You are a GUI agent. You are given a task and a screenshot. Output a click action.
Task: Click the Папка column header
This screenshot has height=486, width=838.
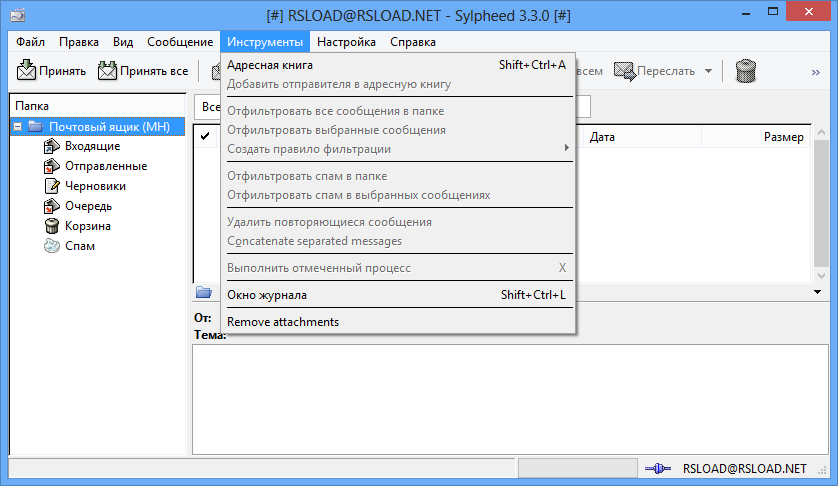pos(97,106)
